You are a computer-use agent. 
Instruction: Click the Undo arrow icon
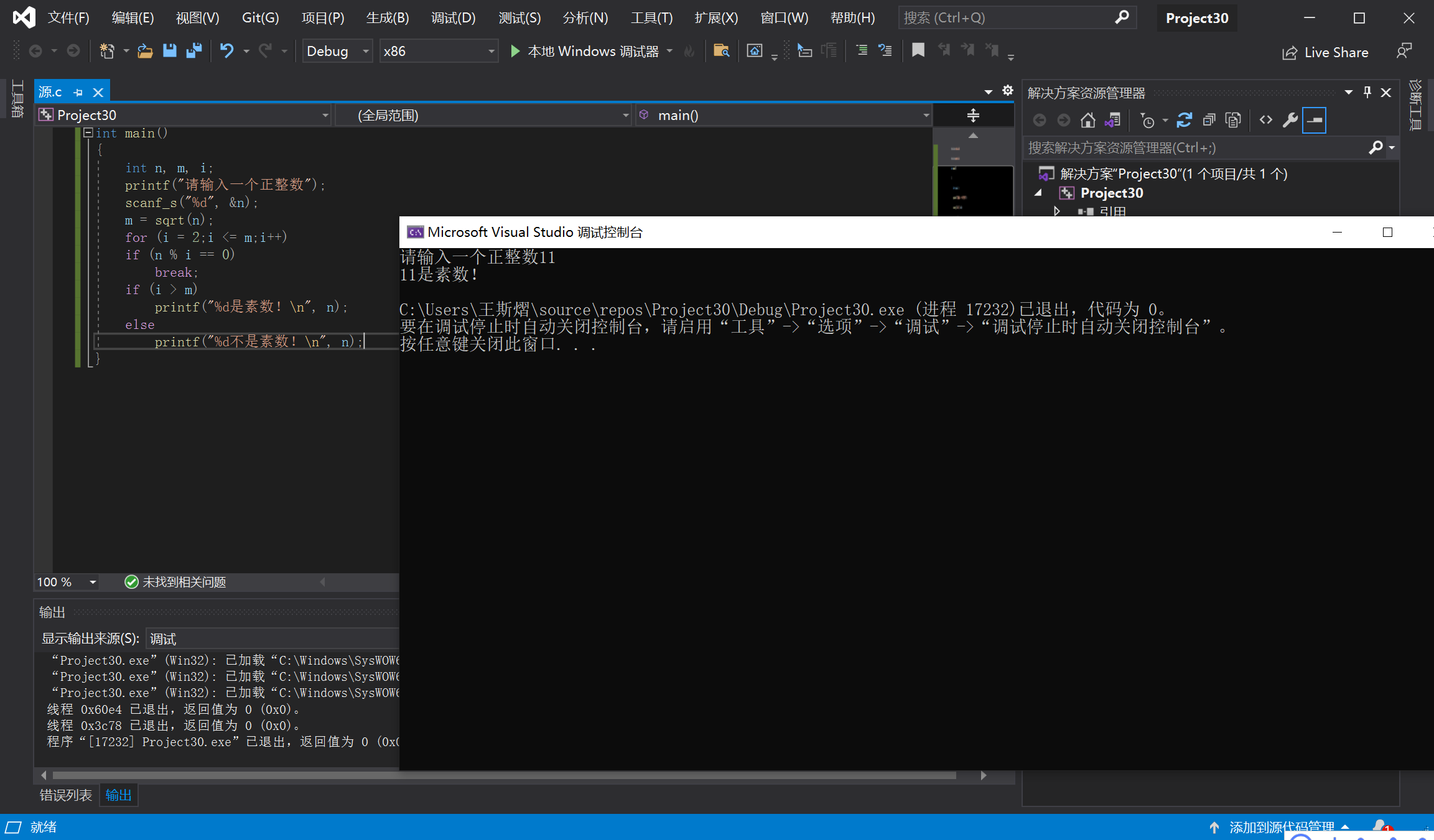[226, 51]
